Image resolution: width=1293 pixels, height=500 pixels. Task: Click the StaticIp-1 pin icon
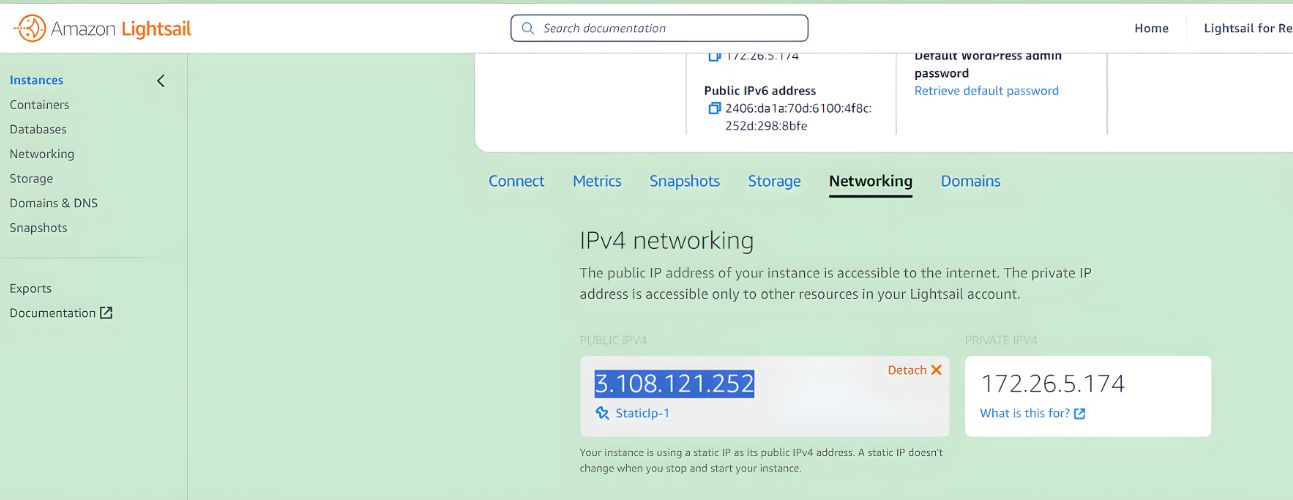click(602, 413)
